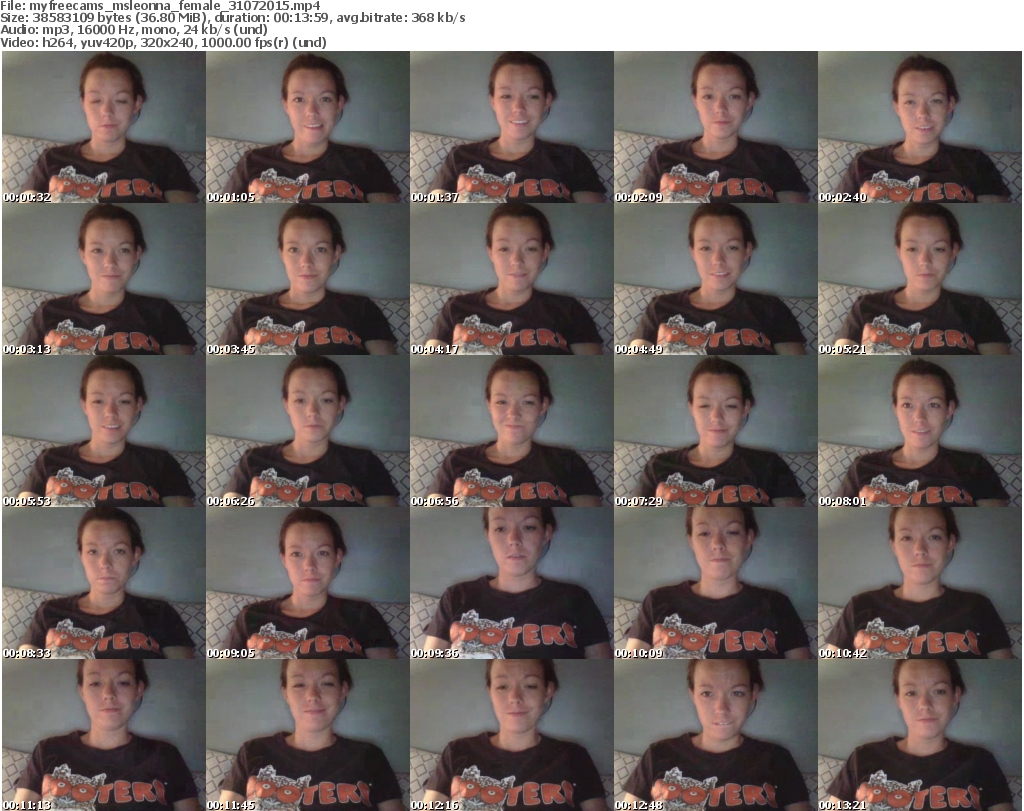Open the still captured at 00:09:36

pos(511,583)
